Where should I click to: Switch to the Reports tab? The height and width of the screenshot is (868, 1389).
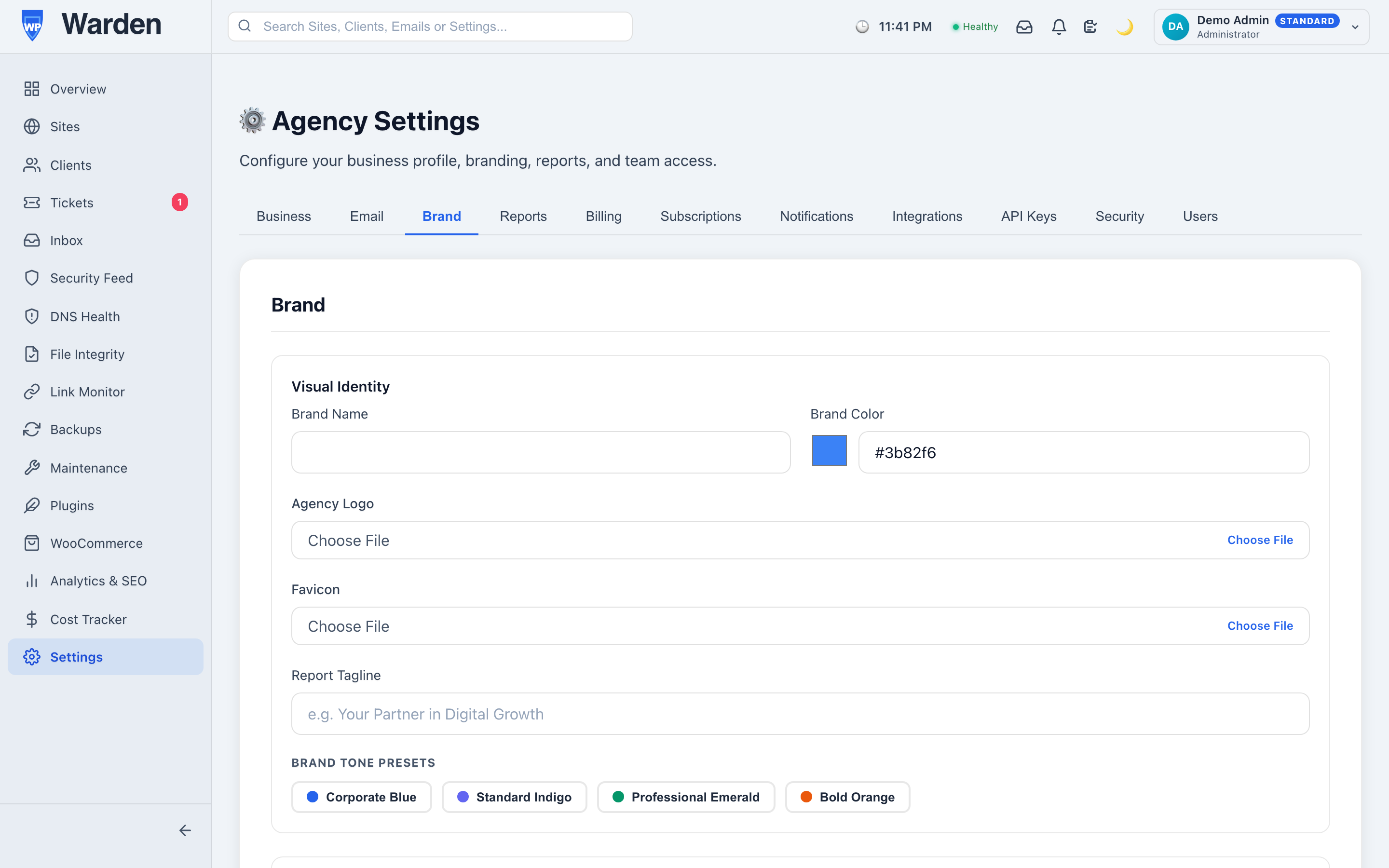pyautogui.click(x=523, y=217)
